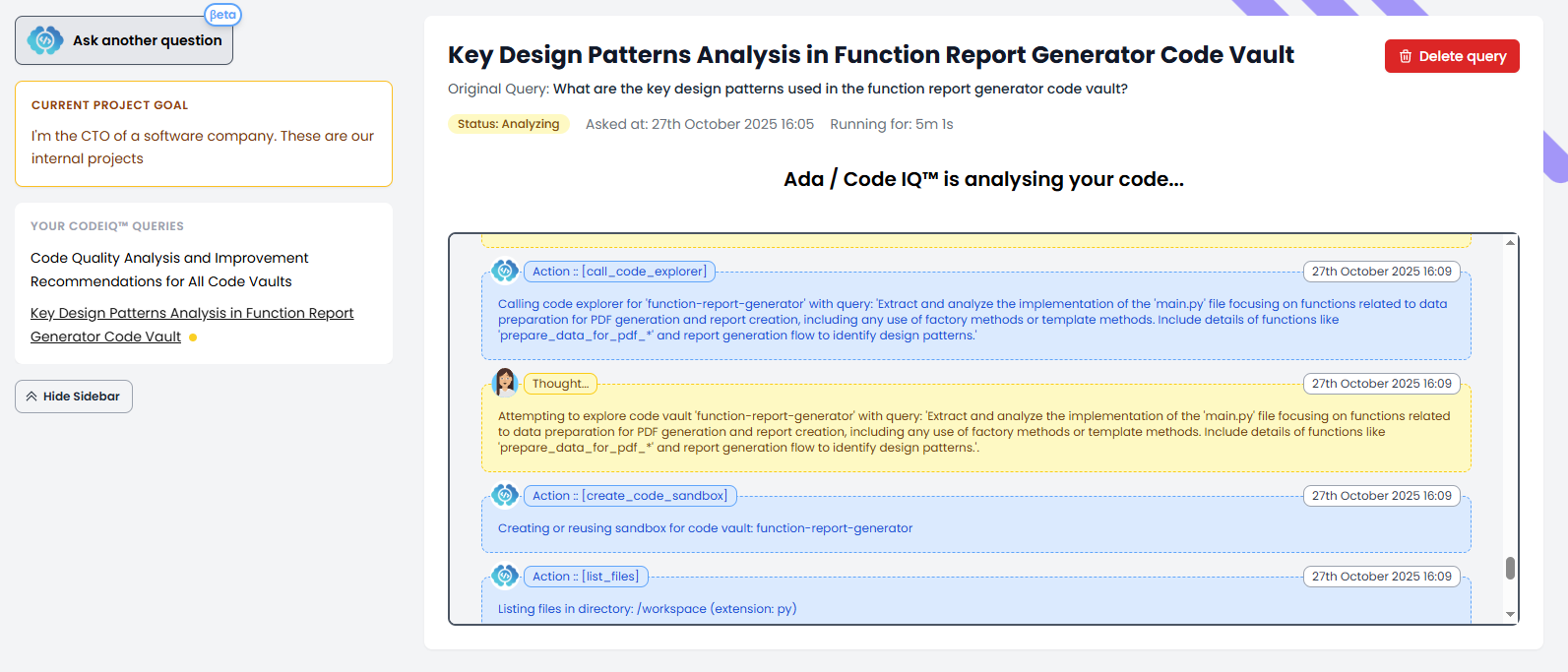Image resolution: width=1568 pixels, height=672 pixels.
Task: Click the Beta badge
Action: point(222,15)
